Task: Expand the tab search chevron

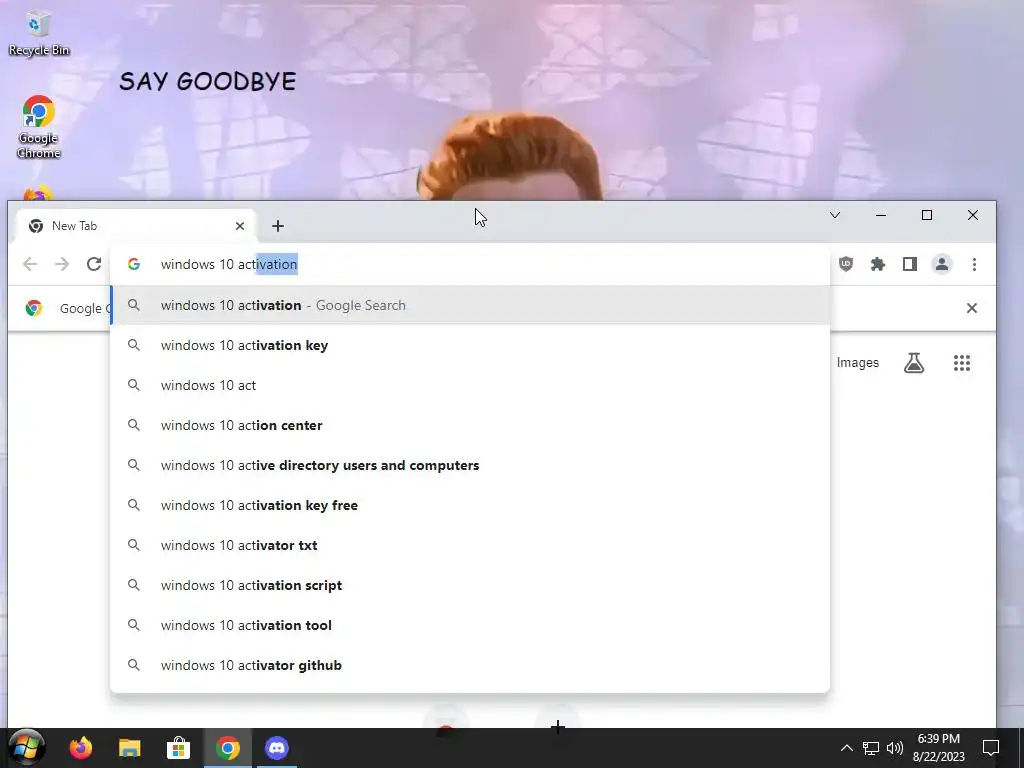Action: [835, 215]
